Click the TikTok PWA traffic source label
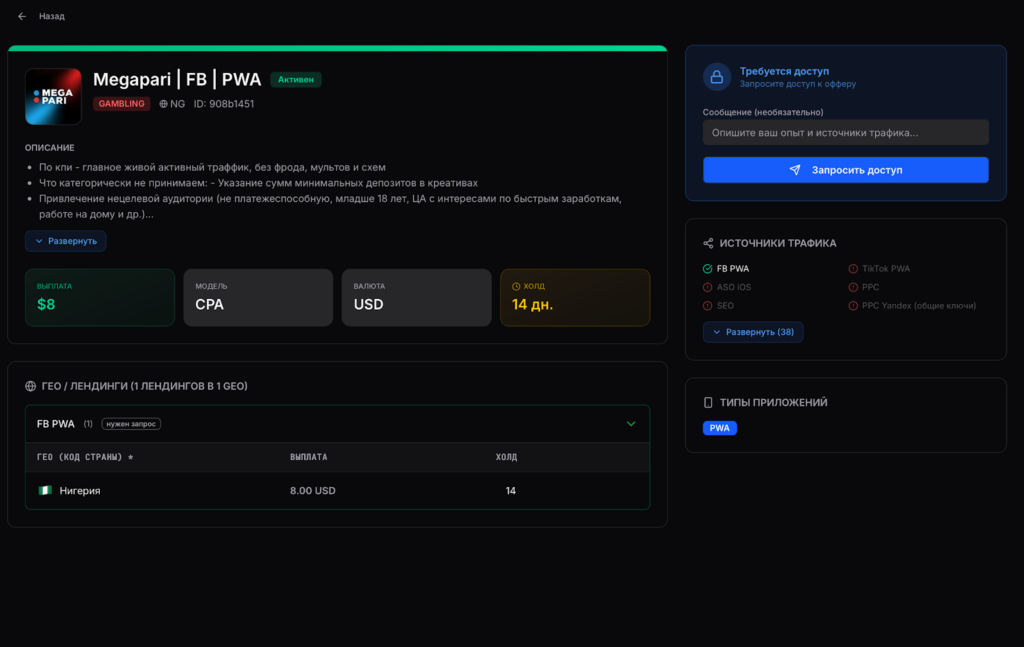1024x647 pixels. pyautogui.click(x=886, y=268)
